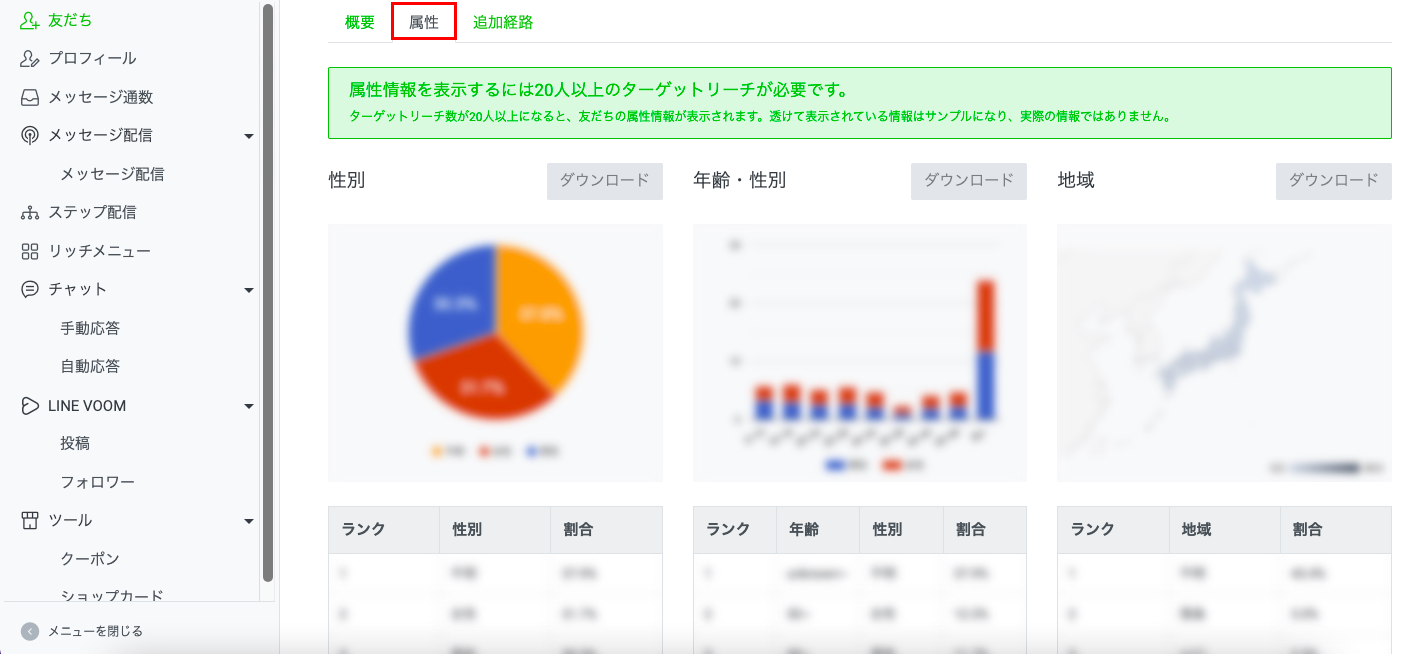Click the メッセージ通数 inbox icon
Image resolution: width=1415 pixels, height=654 pixels.
click(29, 96)
